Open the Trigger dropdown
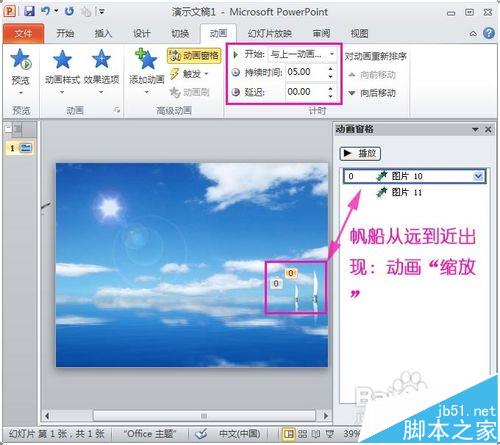 click(x=189, y=74)
